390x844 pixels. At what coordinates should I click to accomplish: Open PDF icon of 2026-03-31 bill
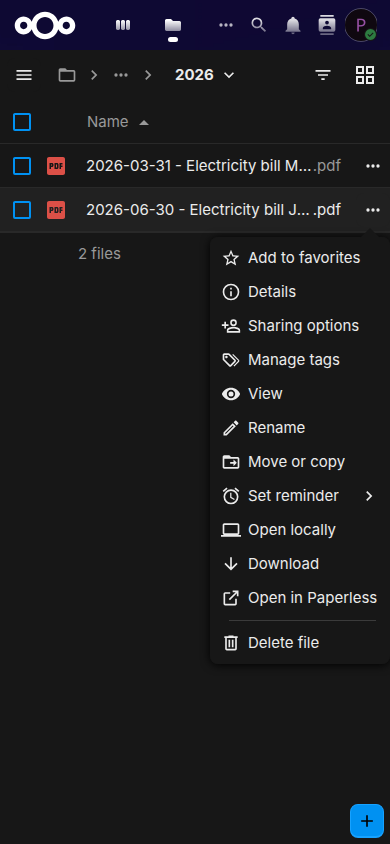tap(56, 166)
